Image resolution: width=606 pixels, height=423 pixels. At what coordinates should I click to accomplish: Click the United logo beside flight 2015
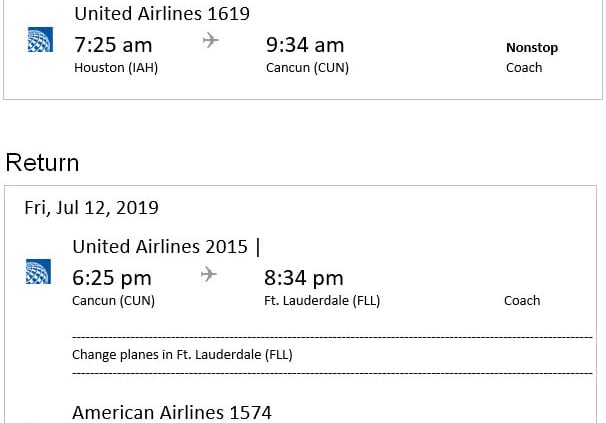(x=39, y=271)
